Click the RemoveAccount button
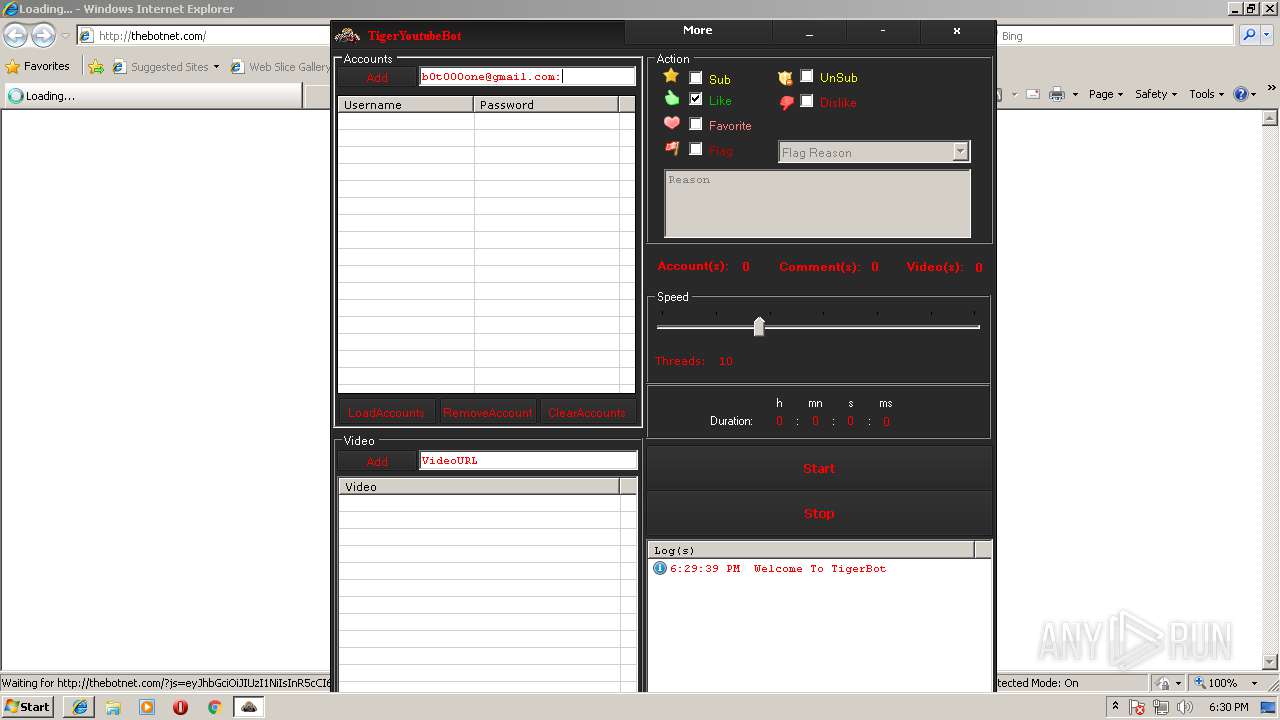The height and width of the screenshot is (720, 1280). pyautogui.click(x=488, y=412)
